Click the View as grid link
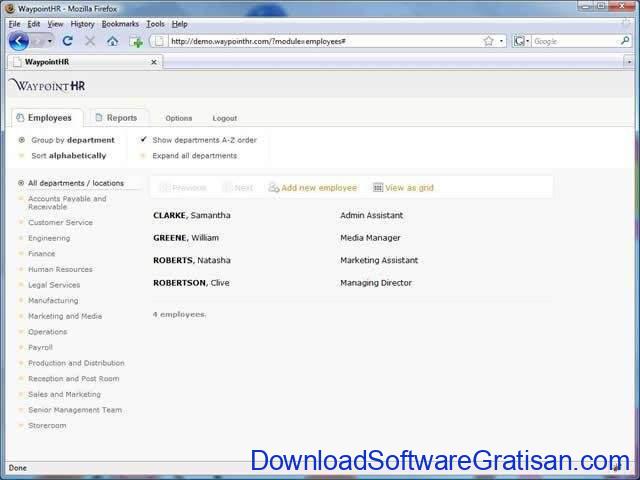640x480 pixels. (x=403, y=188)
